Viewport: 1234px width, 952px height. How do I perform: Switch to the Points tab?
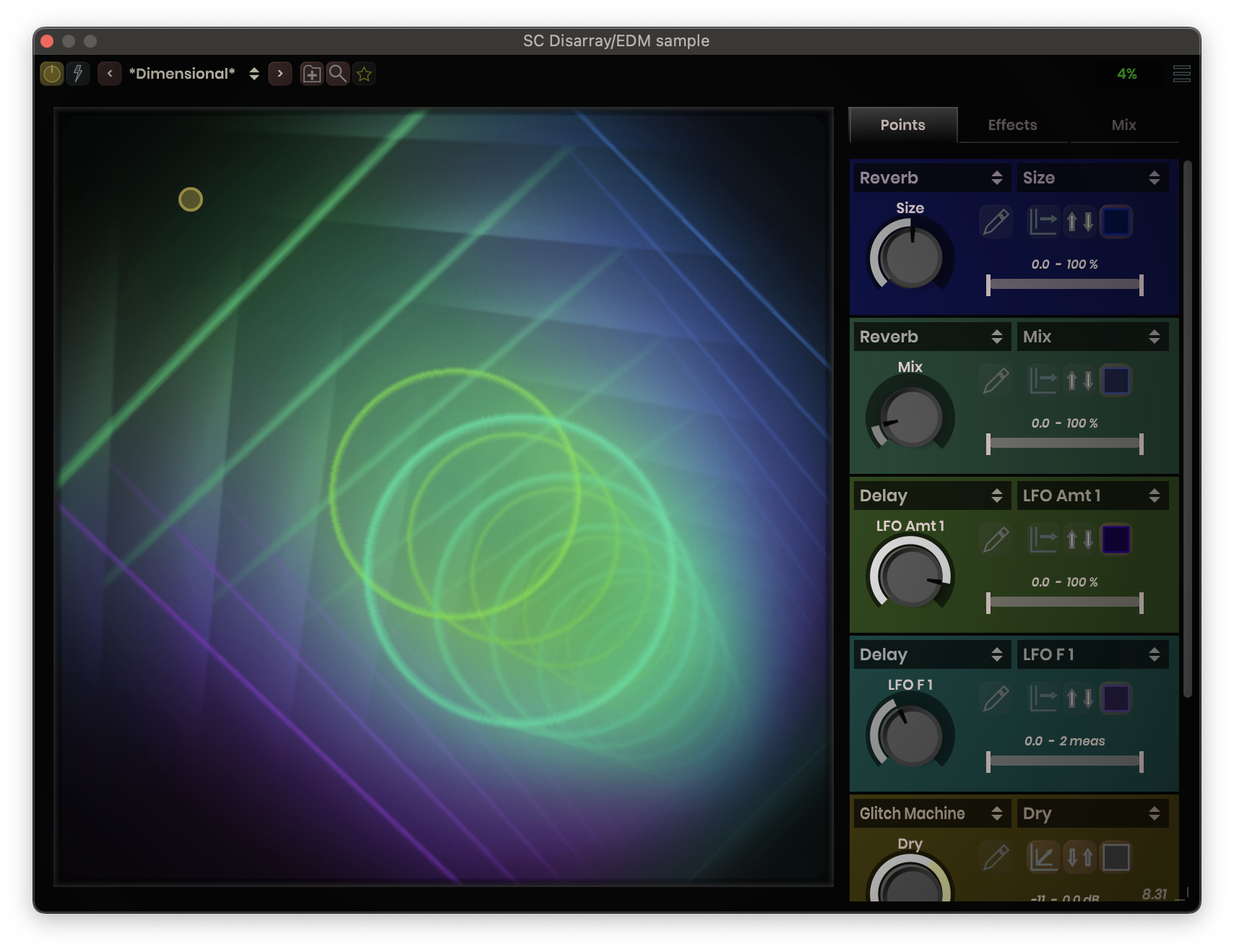[x=903, y=125]
